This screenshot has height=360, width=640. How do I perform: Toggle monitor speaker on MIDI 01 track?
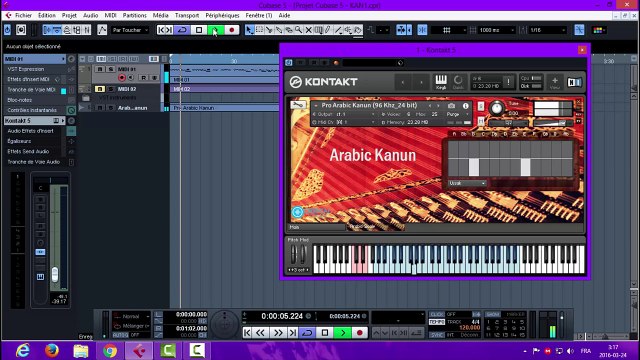click(x=131, y=78)
